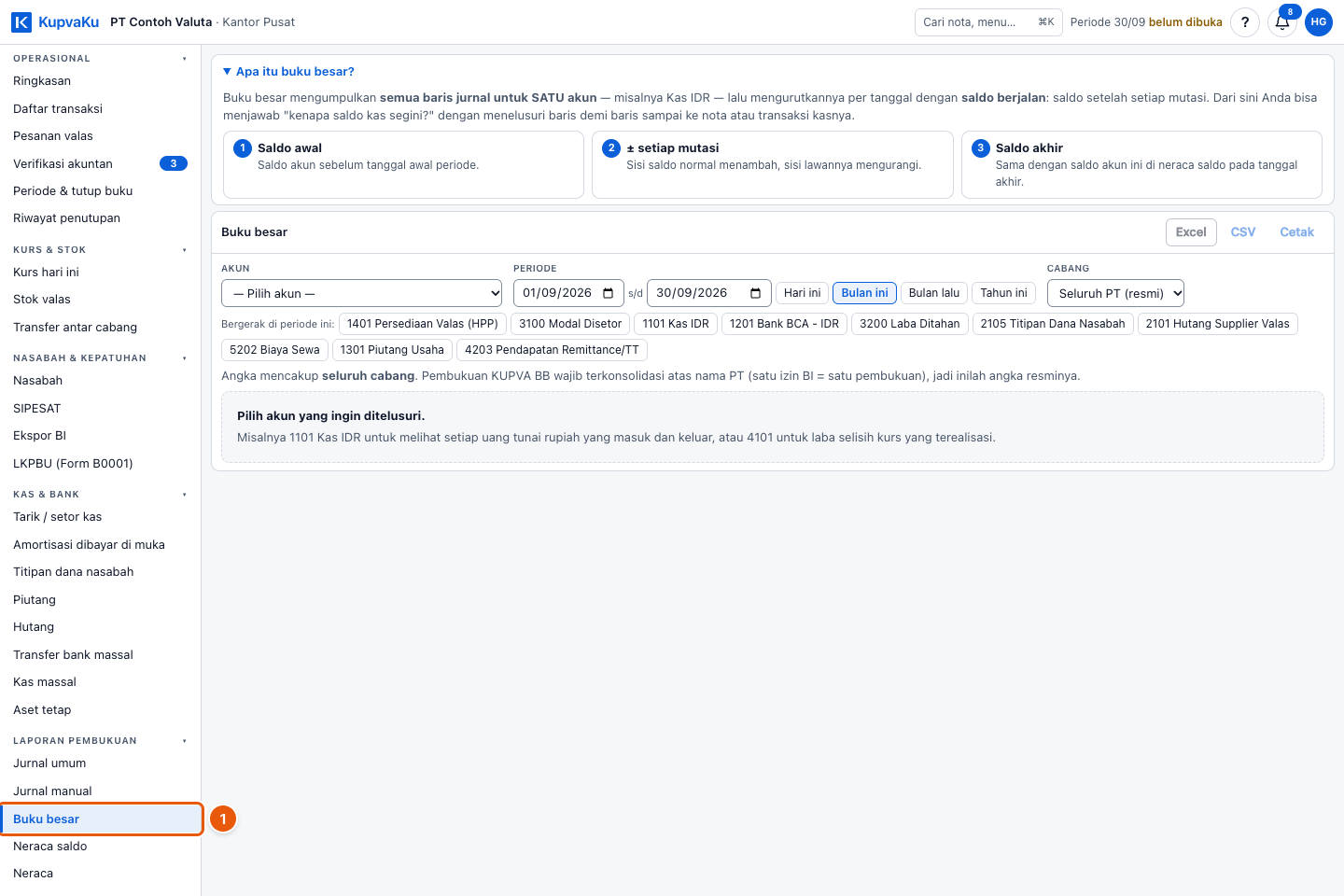Open the Cabang 'Seluruh PT (resmi)' dropdown
1344x896 pixels.
coord(1115,293)
